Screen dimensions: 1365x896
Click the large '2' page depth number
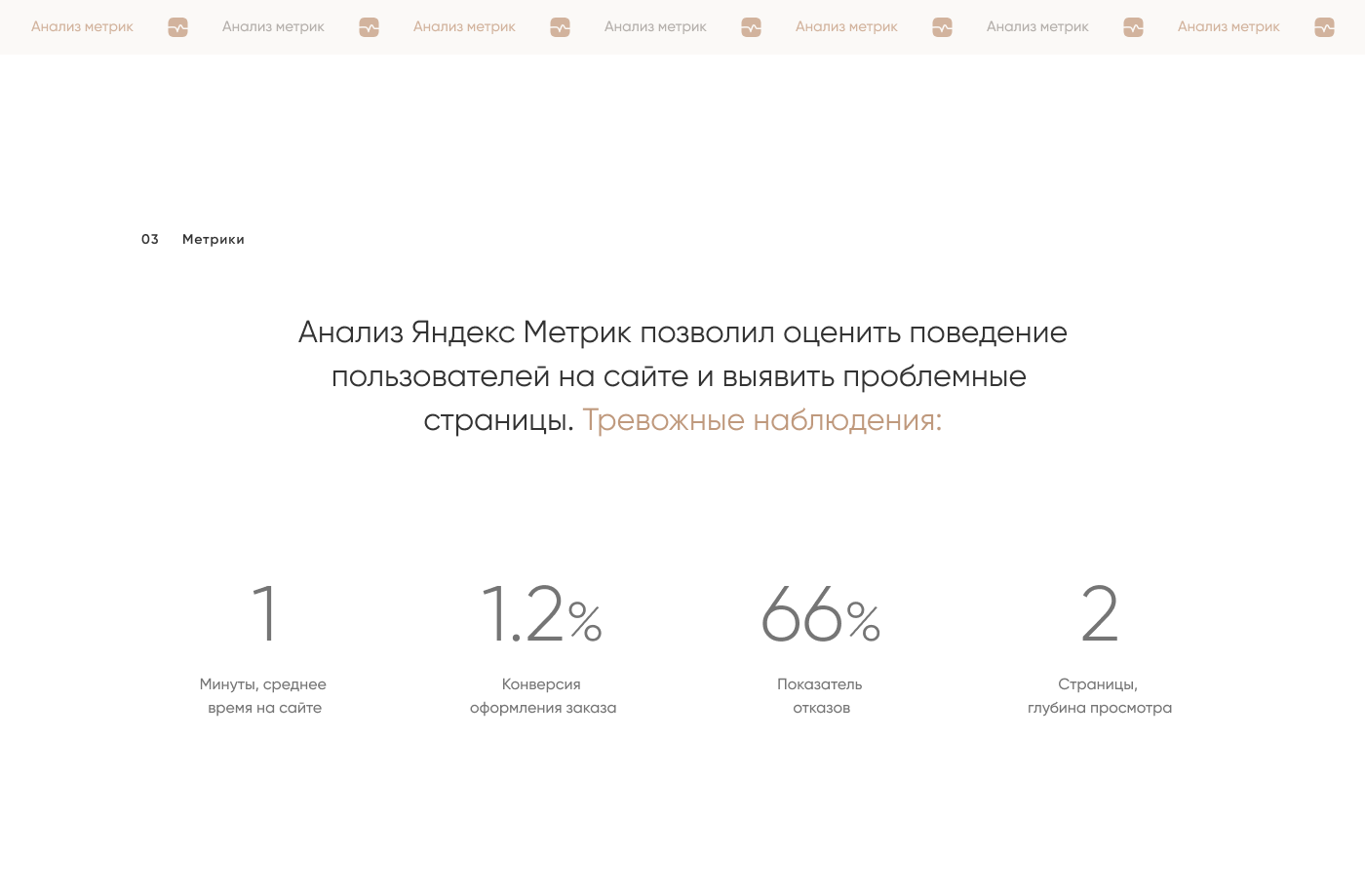tap(1099, 614)
